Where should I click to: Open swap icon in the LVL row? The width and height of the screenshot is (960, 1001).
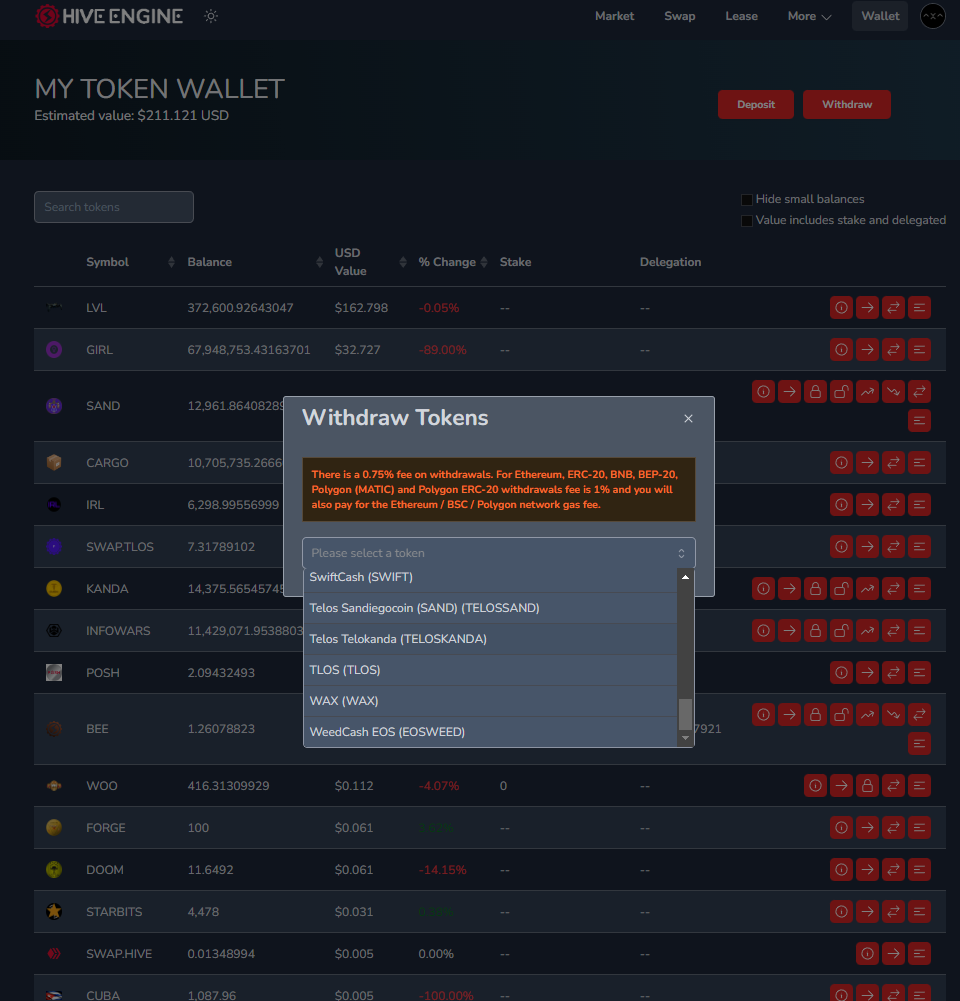point(894,308)
